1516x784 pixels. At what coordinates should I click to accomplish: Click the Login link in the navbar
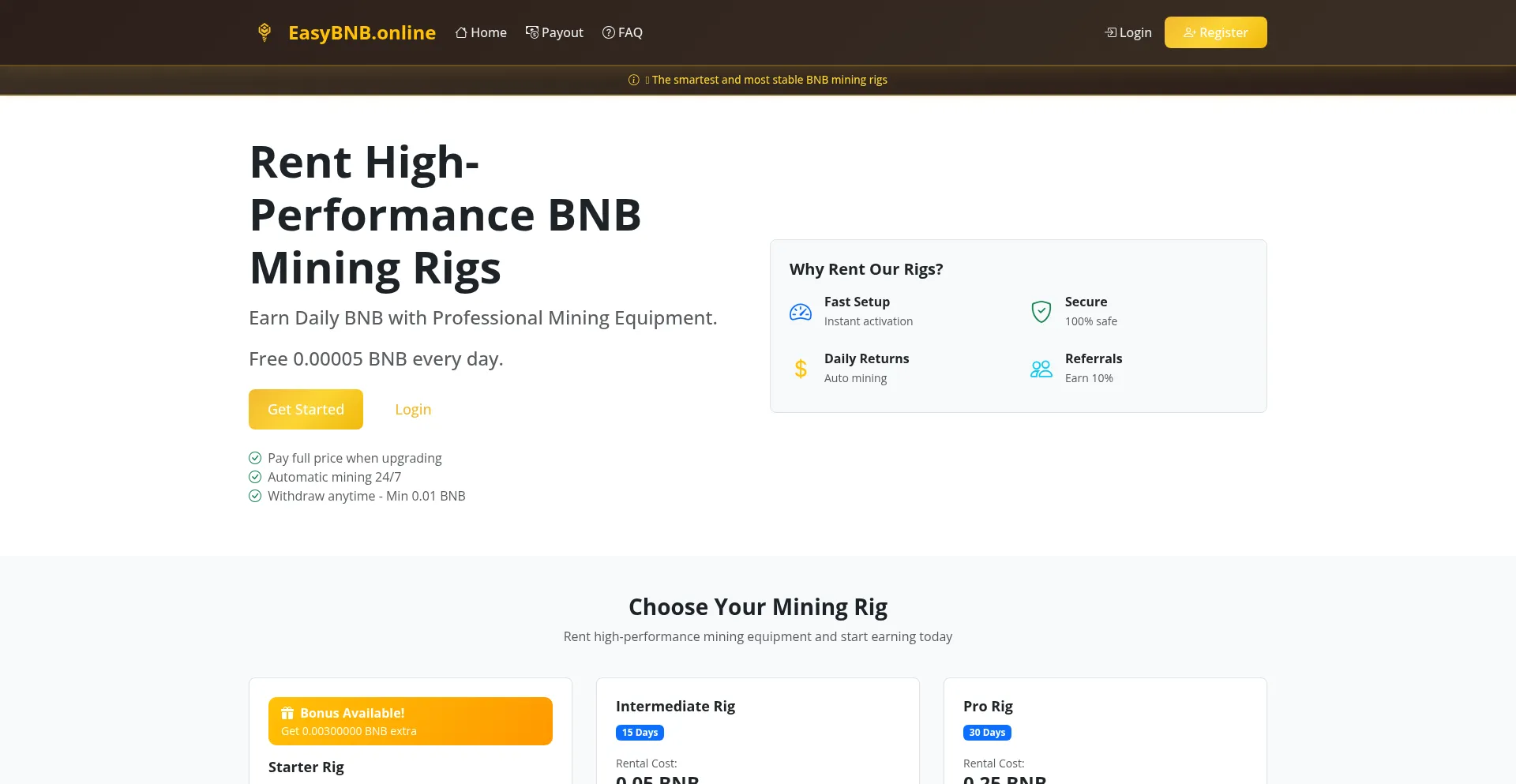(x=1128, y=32)
